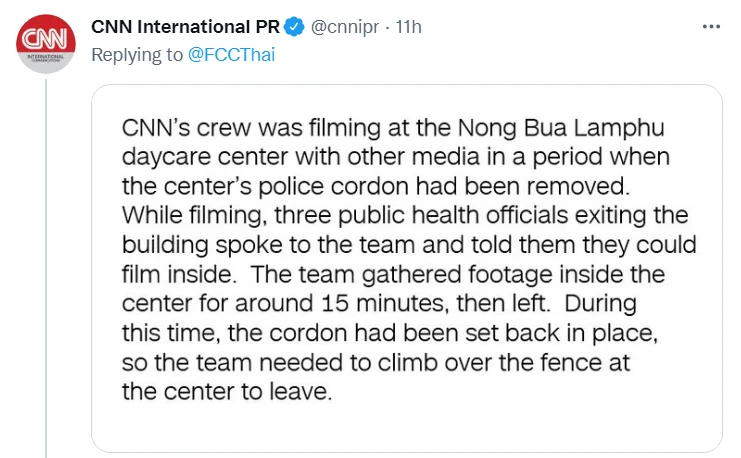
Task: Click the CNN International PR display name
Action: click(185, 27)
